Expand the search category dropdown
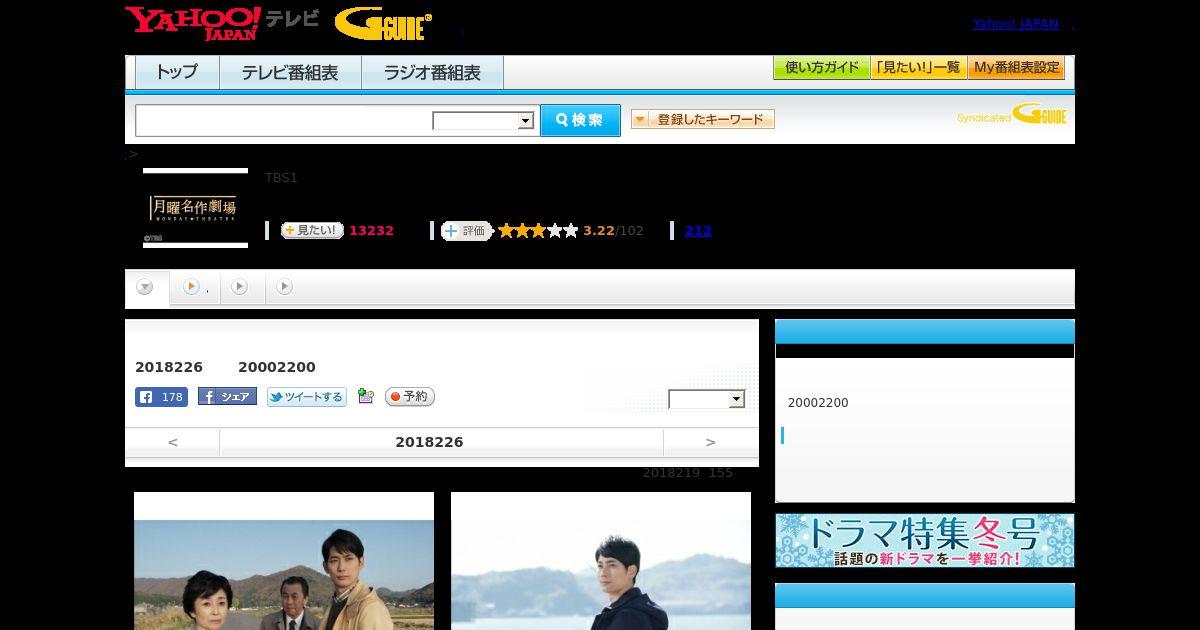 click(x=483, y=121)
